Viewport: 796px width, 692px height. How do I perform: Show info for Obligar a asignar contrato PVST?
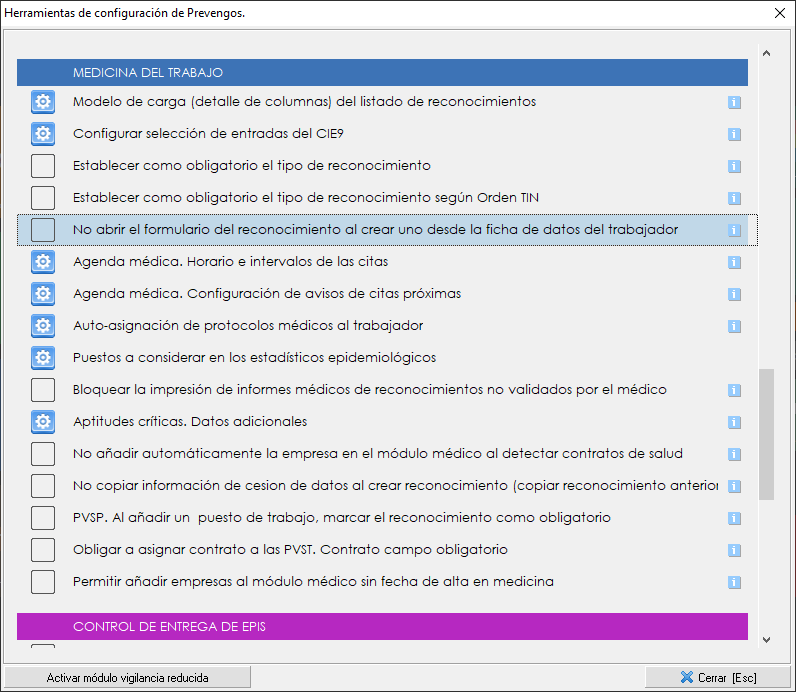734,550
